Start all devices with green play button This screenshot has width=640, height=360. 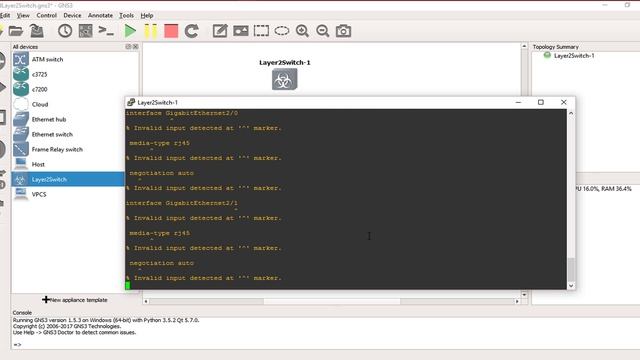coord(130,31)
